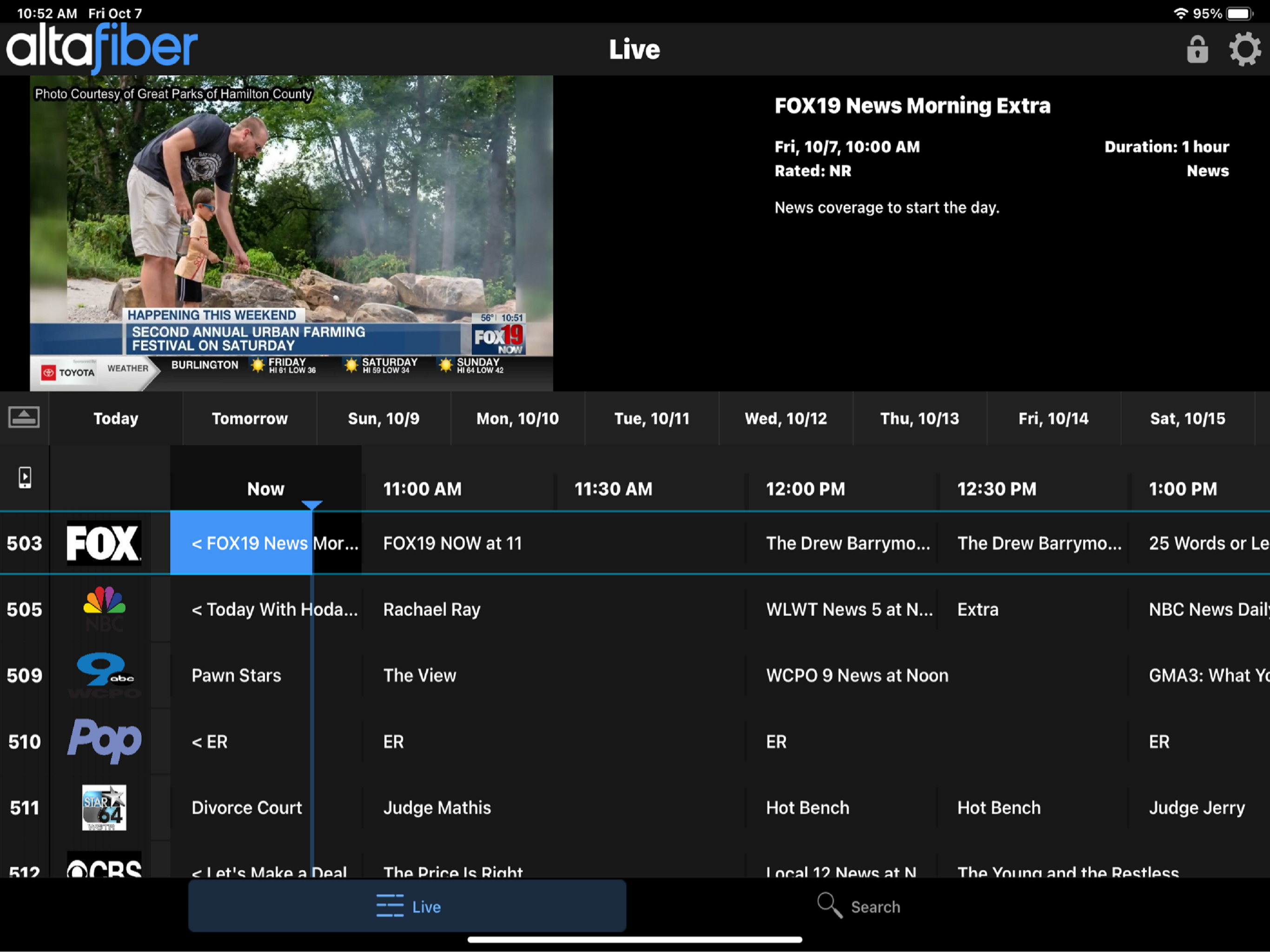The image size is (1270, 952).
Task: Select channel number 510
Action: (25, 741)
